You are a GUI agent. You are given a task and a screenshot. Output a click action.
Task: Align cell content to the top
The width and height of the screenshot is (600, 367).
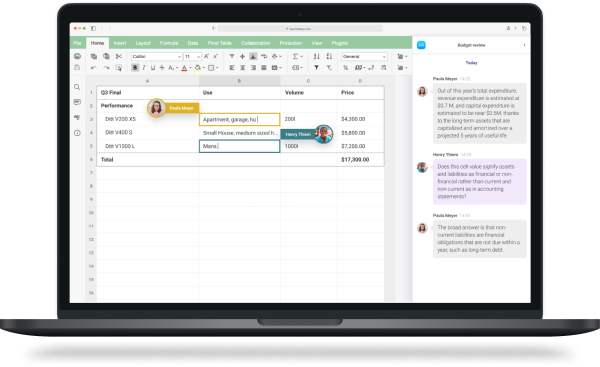point(232,56)
